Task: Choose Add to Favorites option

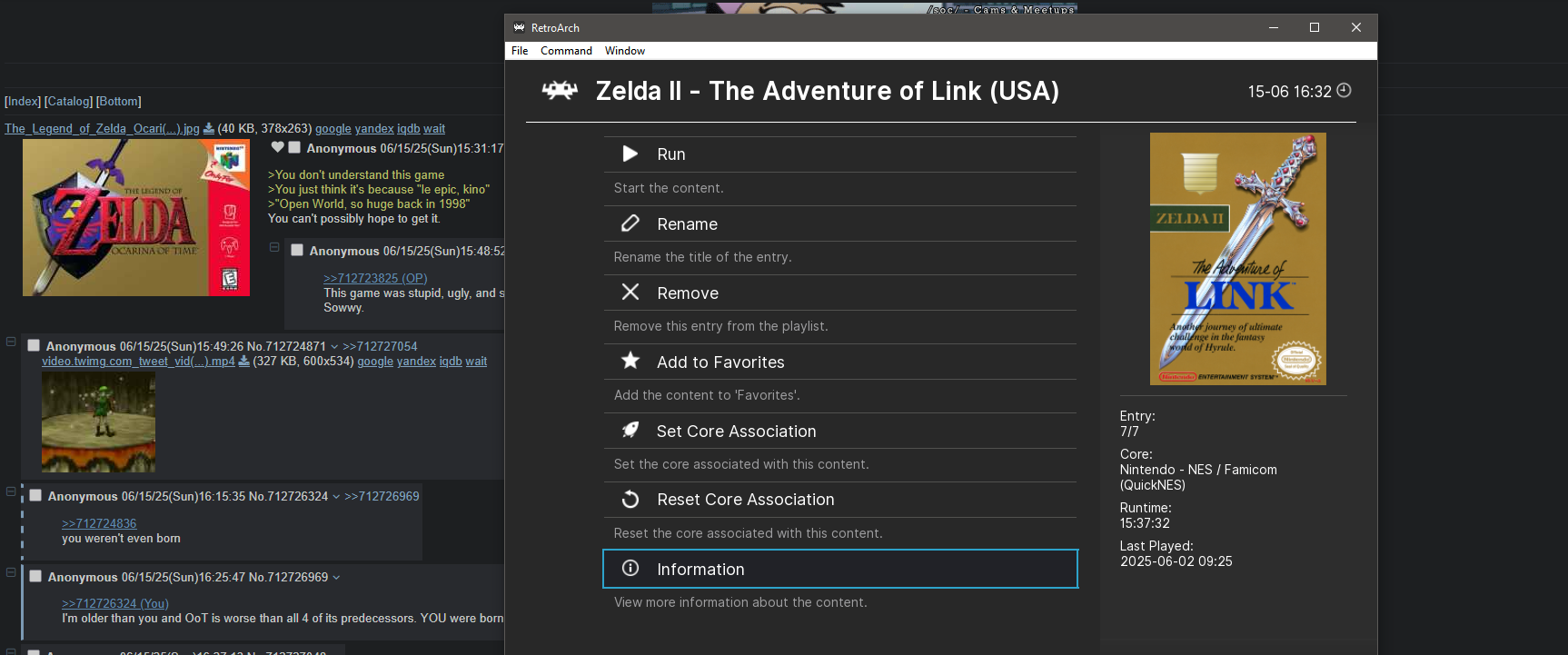Action: [840, 362]
